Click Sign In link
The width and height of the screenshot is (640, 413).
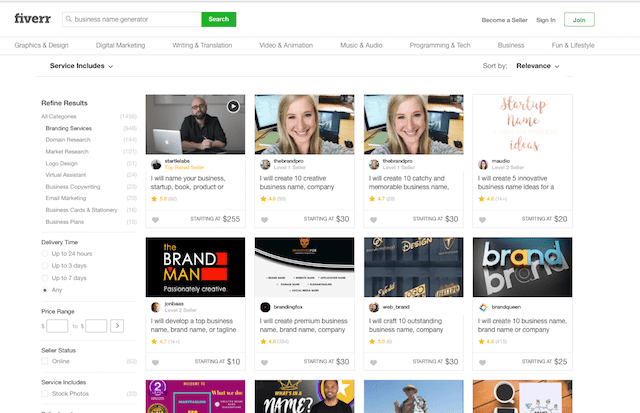(x=546, y=20)
